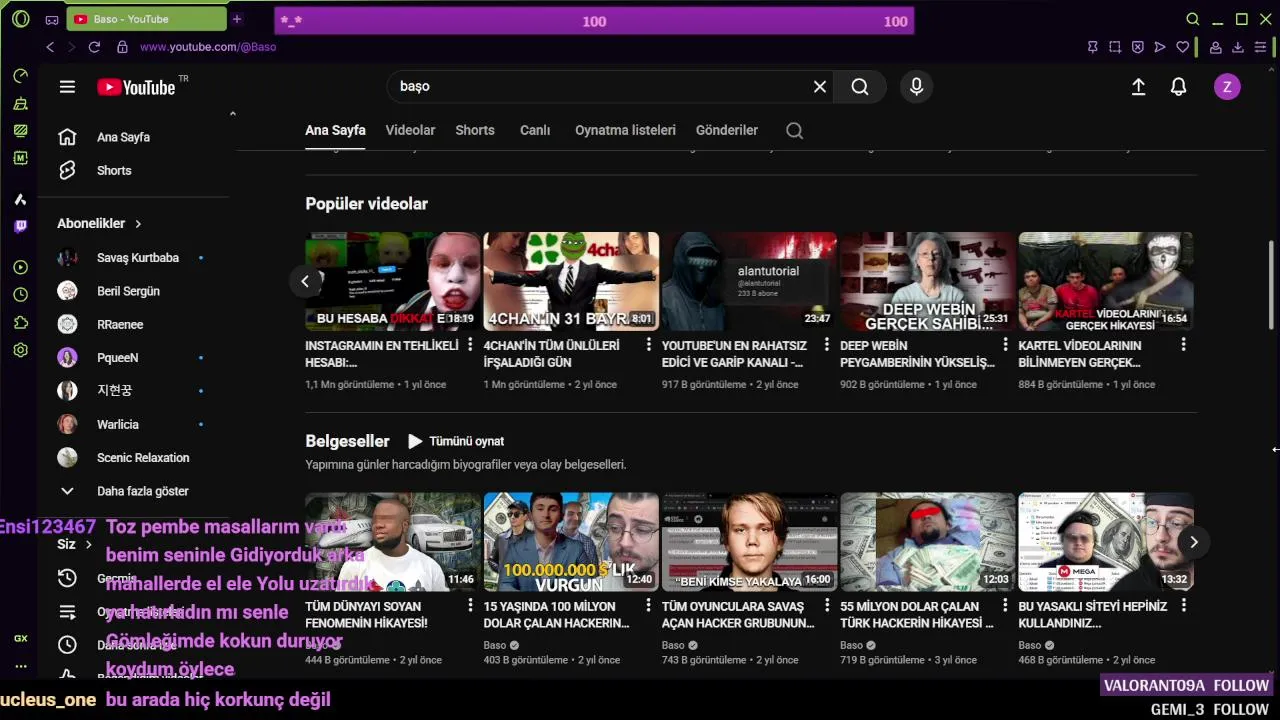
Task: Open Twitch in Opera sidebar
Action: (x=21, y=227)
